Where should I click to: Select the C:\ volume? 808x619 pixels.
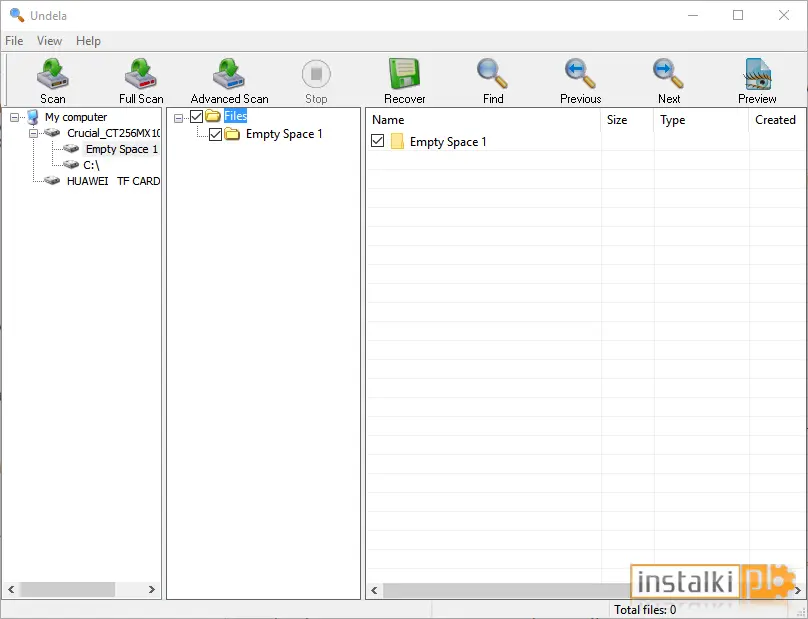[x=91, y=165]
